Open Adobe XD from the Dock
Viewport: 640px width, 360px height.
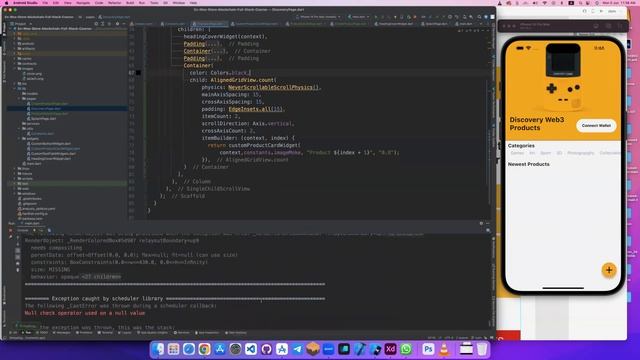391,349
